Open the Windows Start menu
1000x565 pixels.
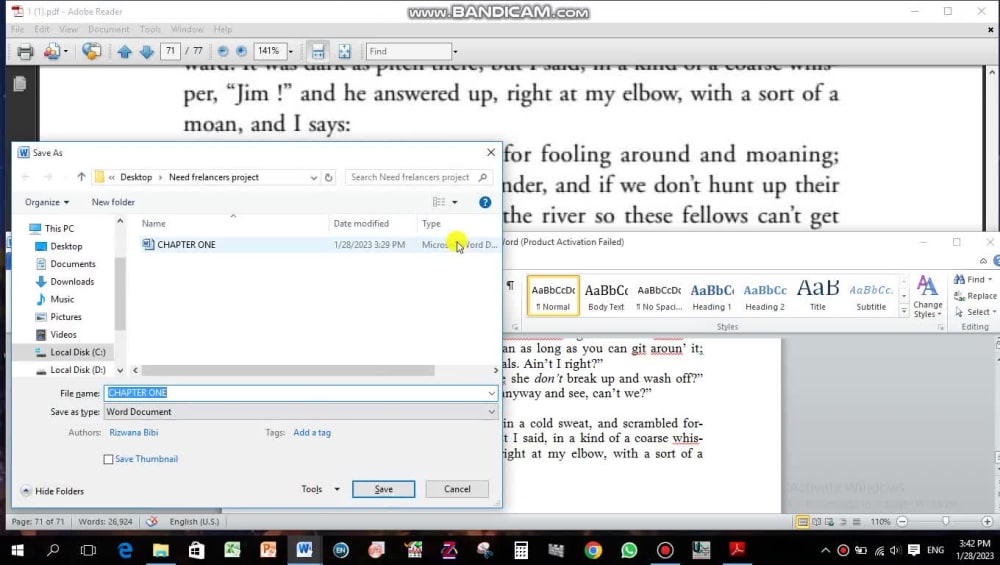point(17,550)
